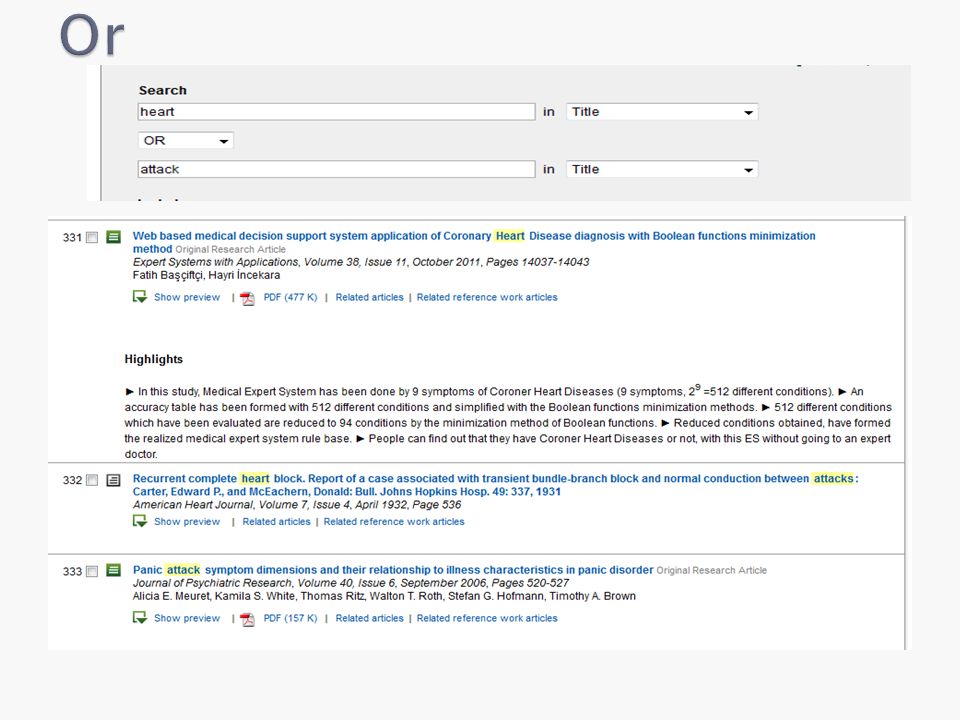This screenshot has height=720, width=960.
Task: Click the green article icon for result 331
Action: 113,237
